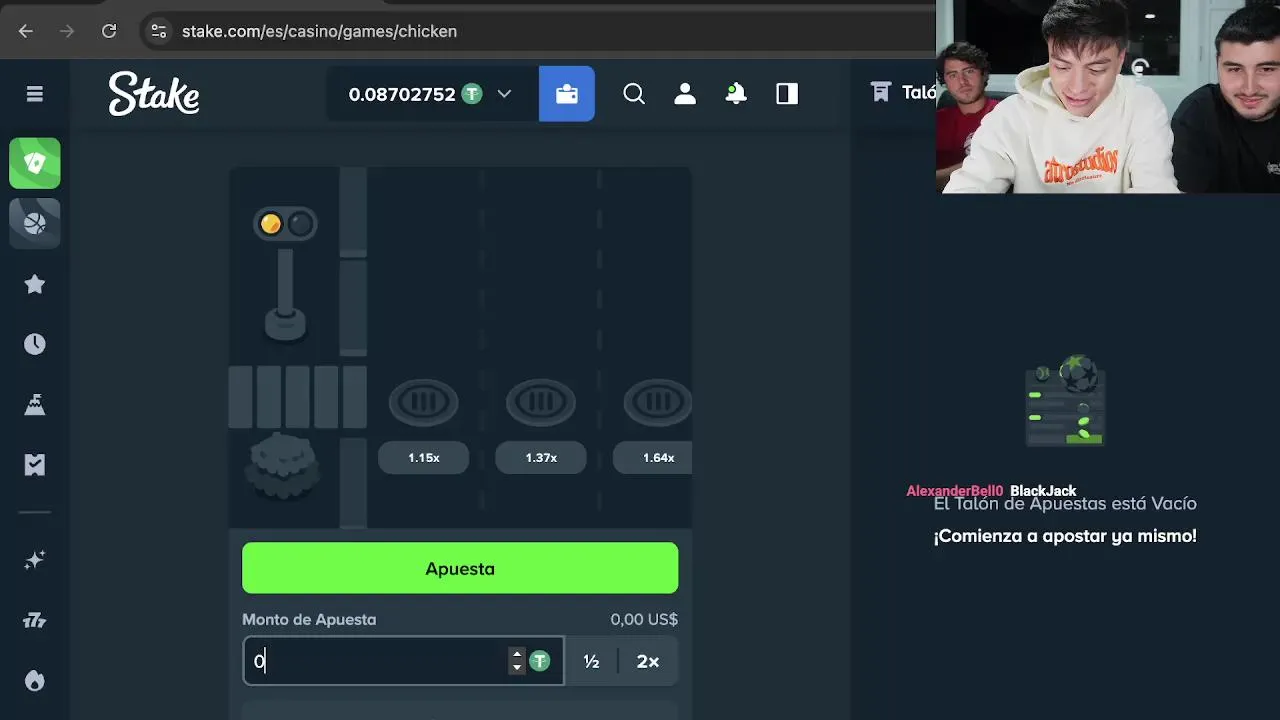Click the Talón bet slip tab label

click(x=918, y=93)
